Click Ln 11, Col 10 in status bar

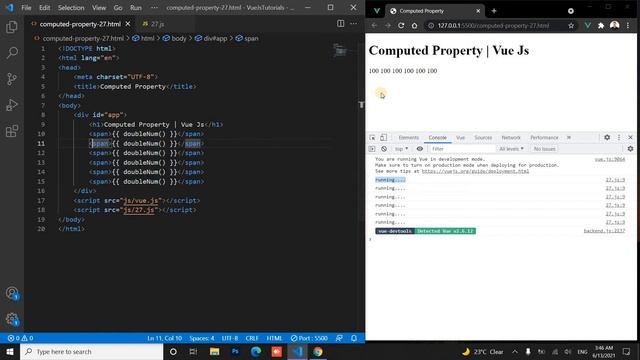164,338
